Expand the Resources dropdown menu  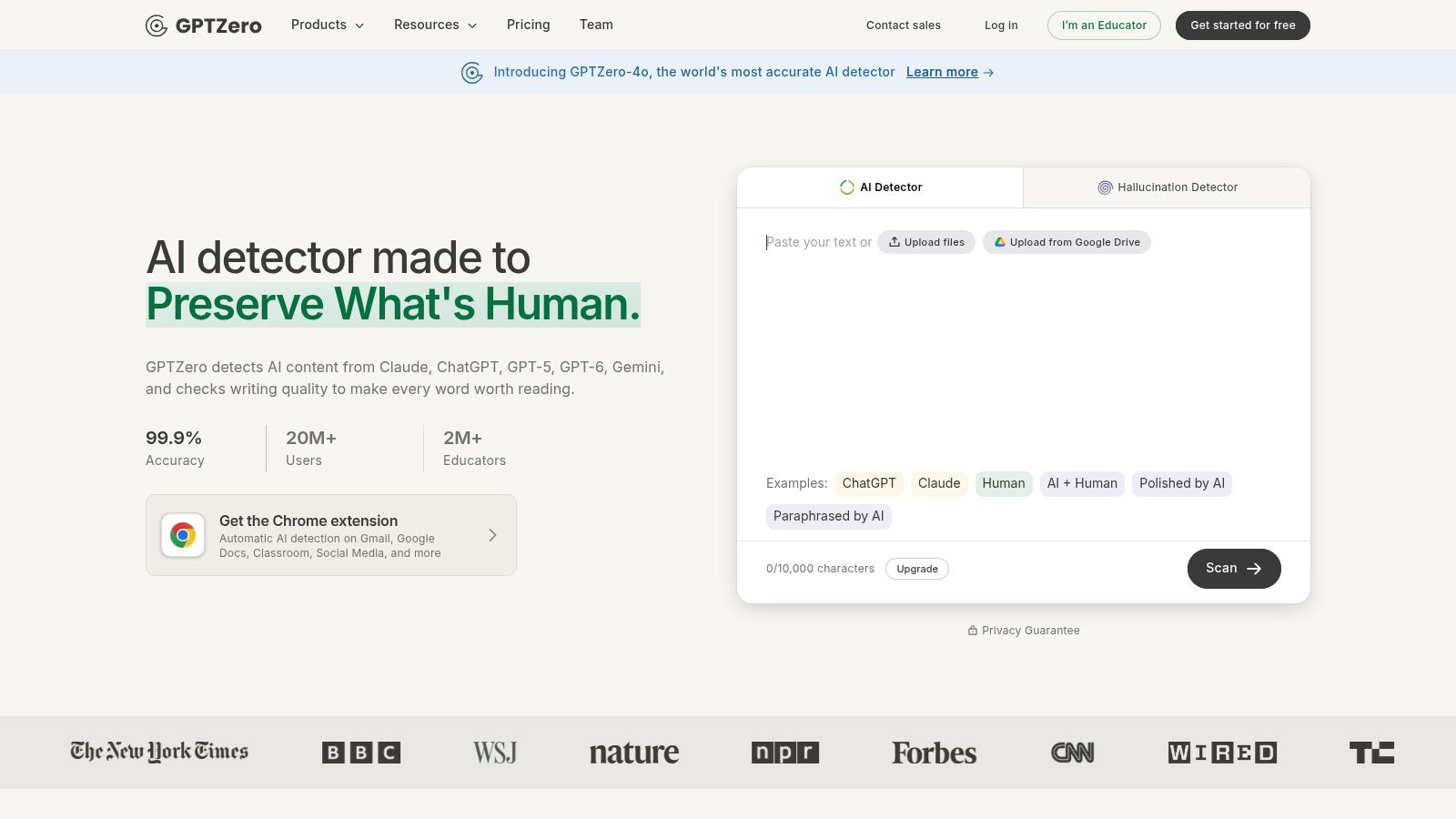click(435, 25)
